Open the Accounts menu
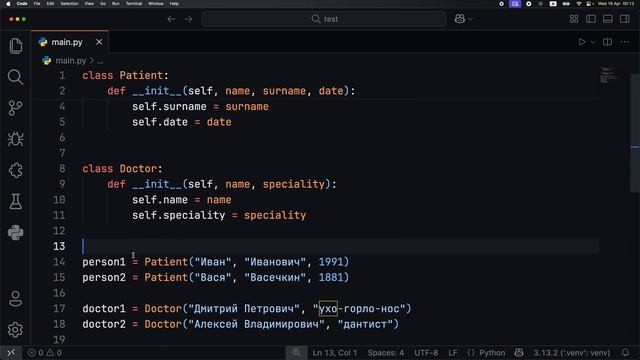The image size is (640, 360). tap(16, 299)
